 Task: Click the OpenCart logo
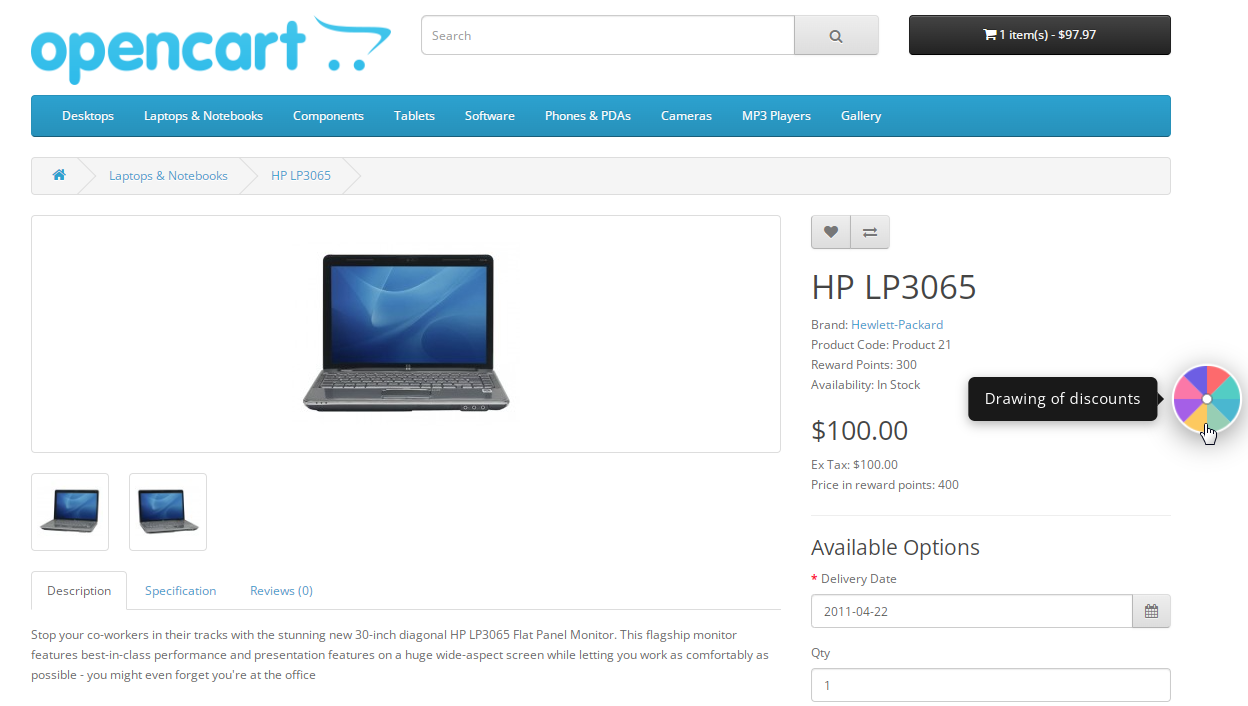pyautogui.click(x=211, y=50)
